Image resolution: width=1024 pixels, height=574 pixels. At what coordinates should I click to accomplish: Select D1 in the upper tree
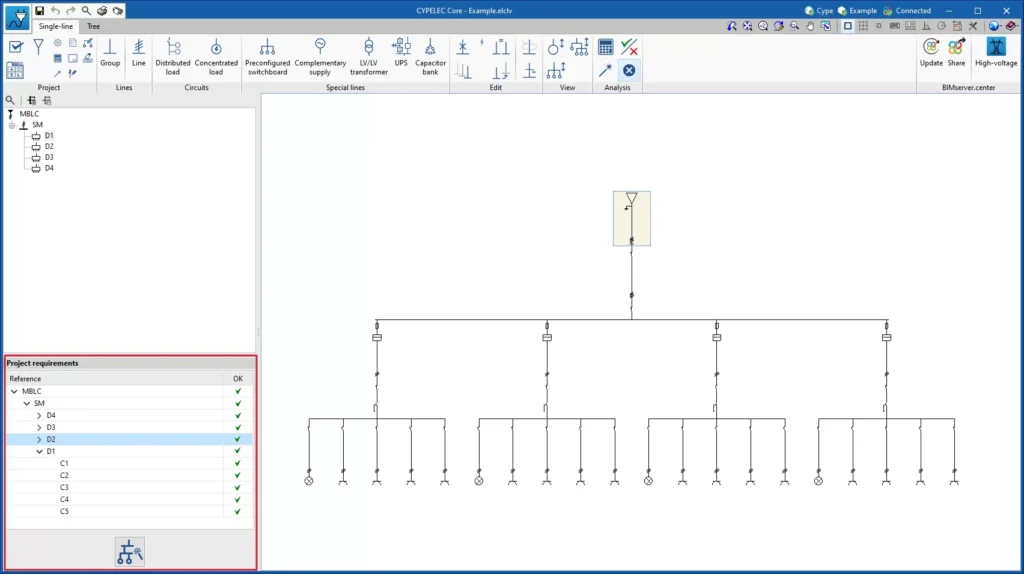(x=49, y=135)
